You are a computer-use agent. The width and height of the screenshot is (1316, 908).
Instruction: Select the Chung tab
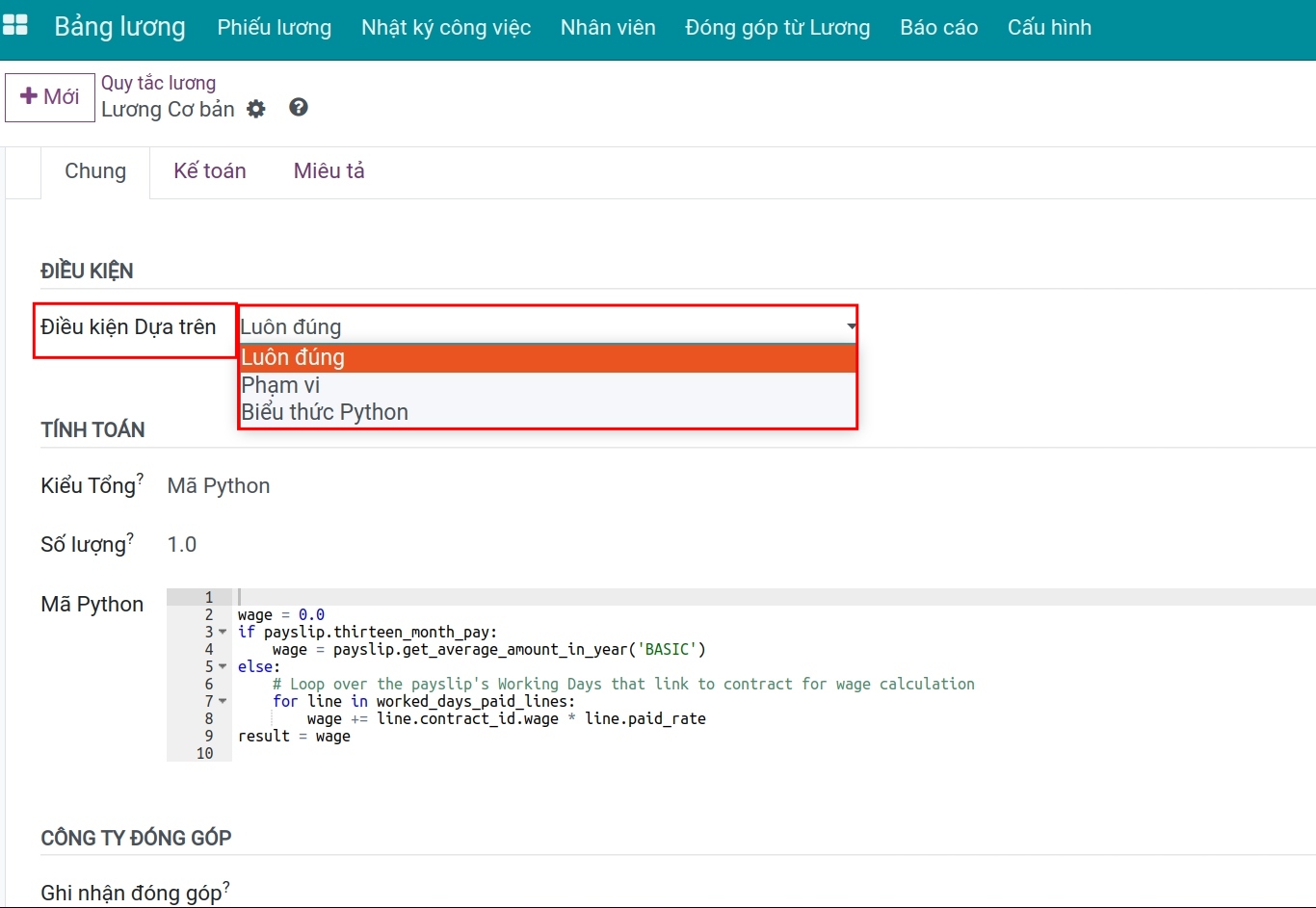tap(95, 171)
